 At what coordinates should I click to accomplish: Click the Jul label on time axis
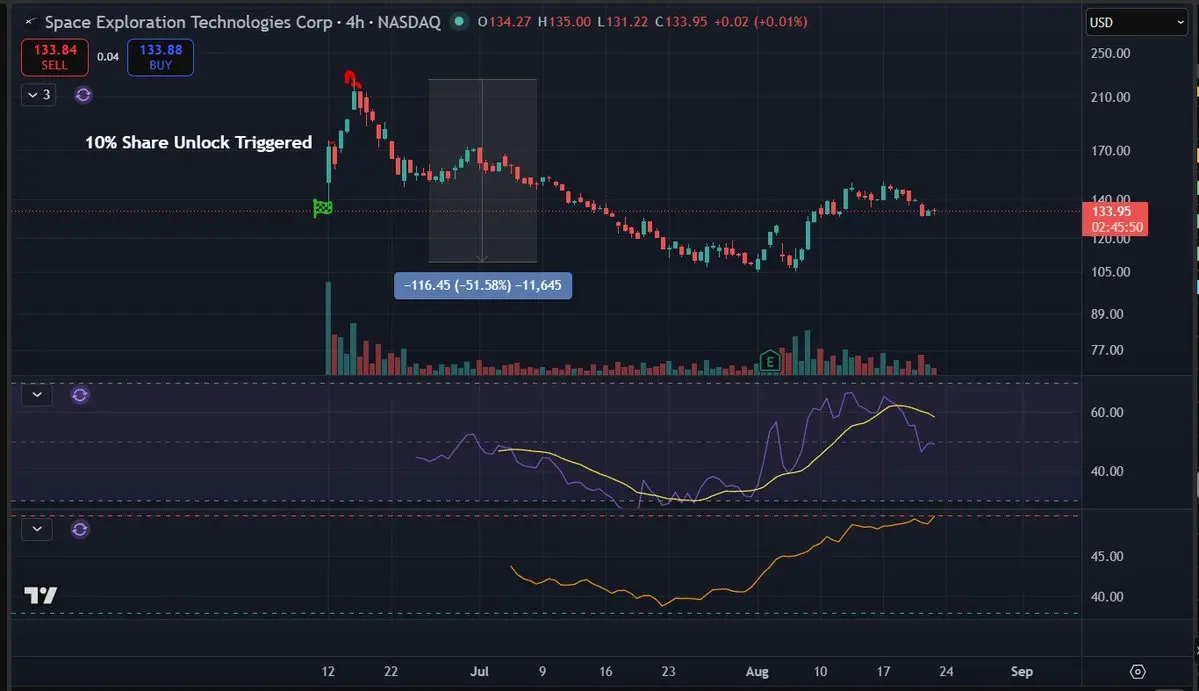pos(479,671)
